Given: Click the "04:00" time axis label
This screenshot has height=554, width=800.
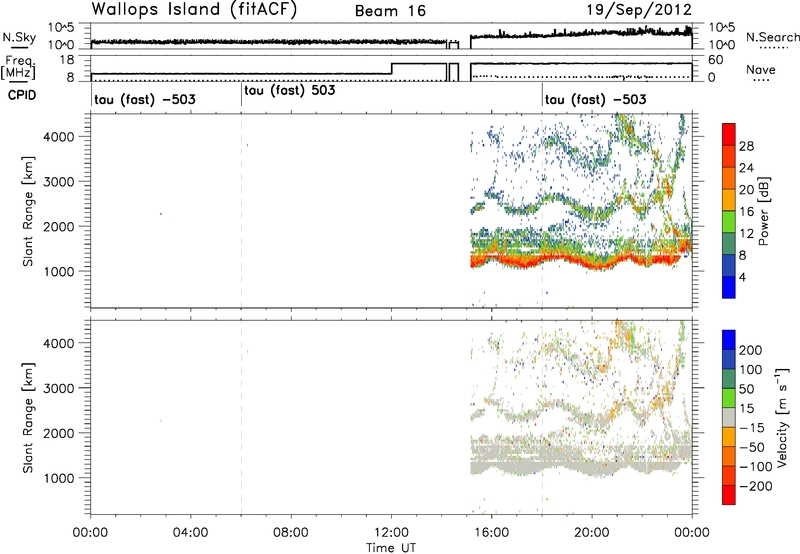Looking at the screenshot, I should [x=190, y=533].
